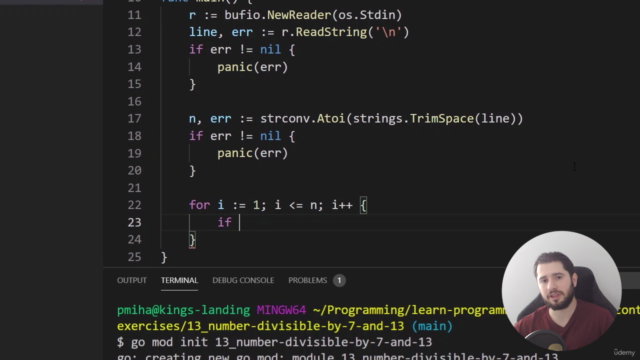Click line number 24 in the gutter

click(x=134, y=240)
